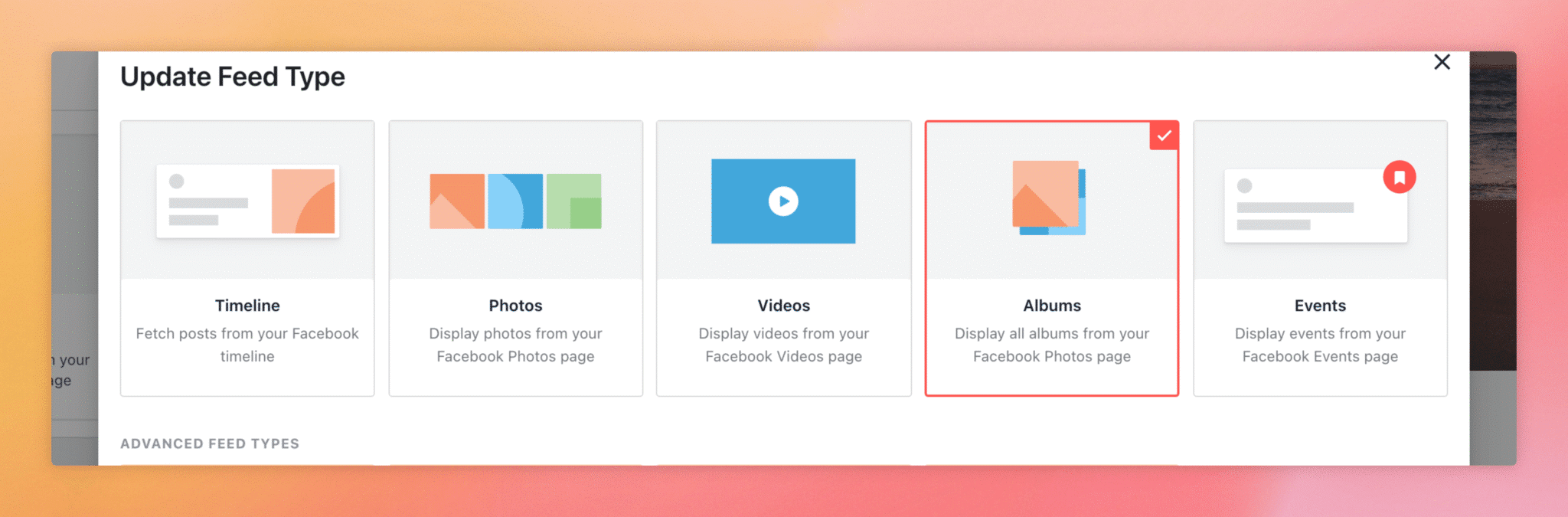Click the Events post card illustration

[1315, 206]
